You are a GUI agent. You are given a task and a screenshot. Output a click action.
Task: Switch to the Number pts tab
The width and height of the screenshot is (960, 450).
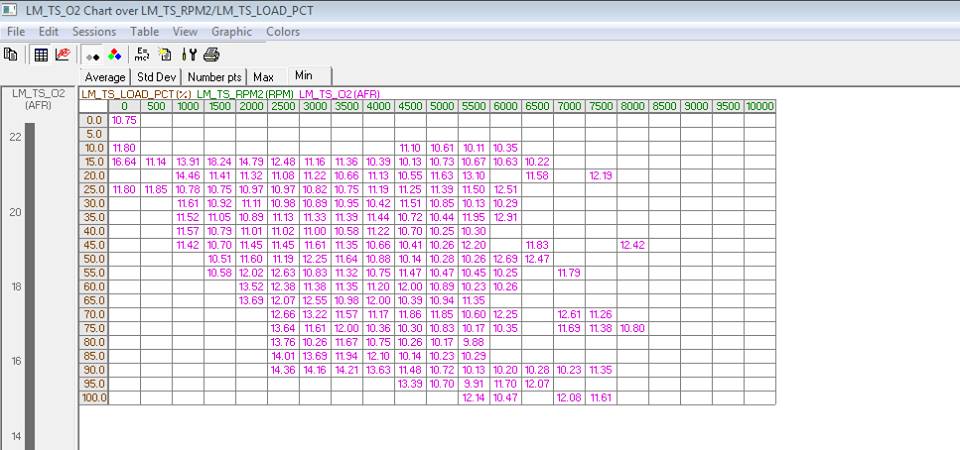pos(214,77)
